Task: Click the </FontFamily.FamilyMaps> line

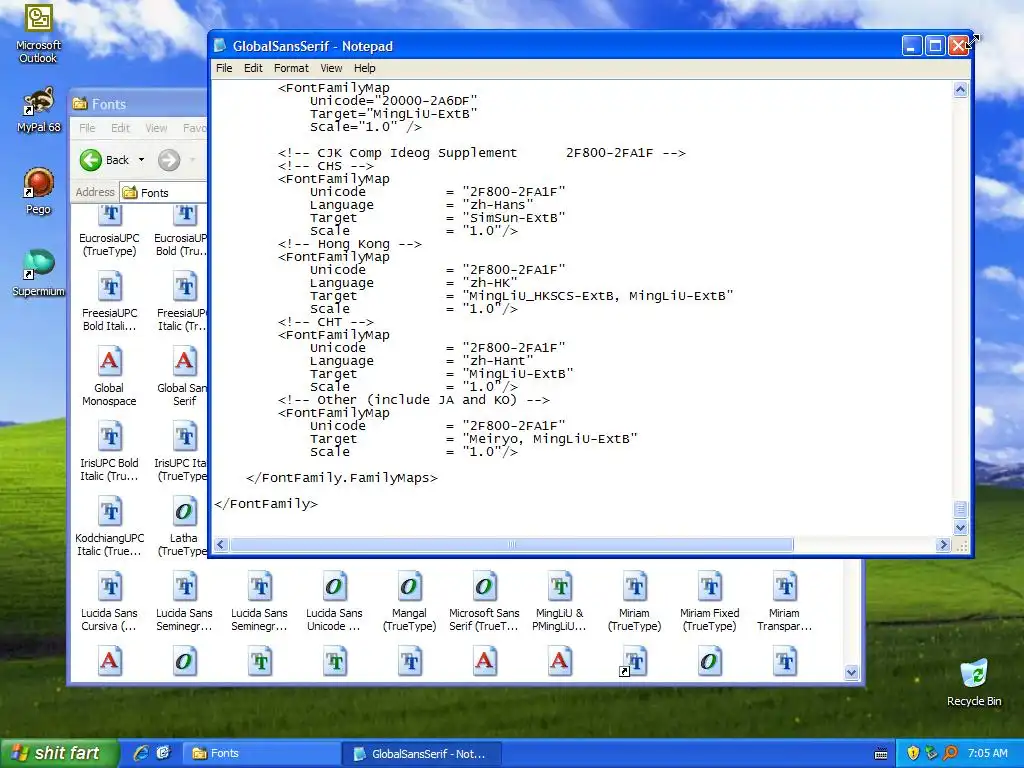Action: click(342, 477)
